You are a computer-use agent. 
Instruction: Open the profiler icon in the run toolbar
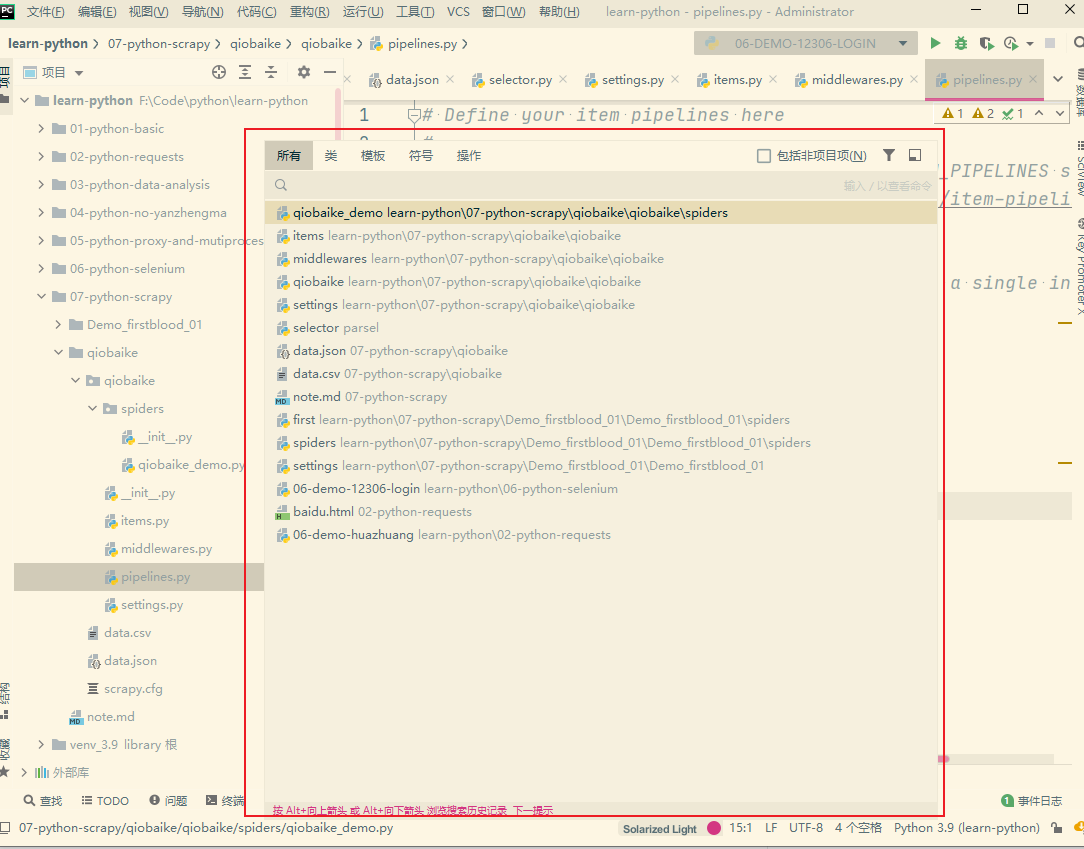point(1011,43)
